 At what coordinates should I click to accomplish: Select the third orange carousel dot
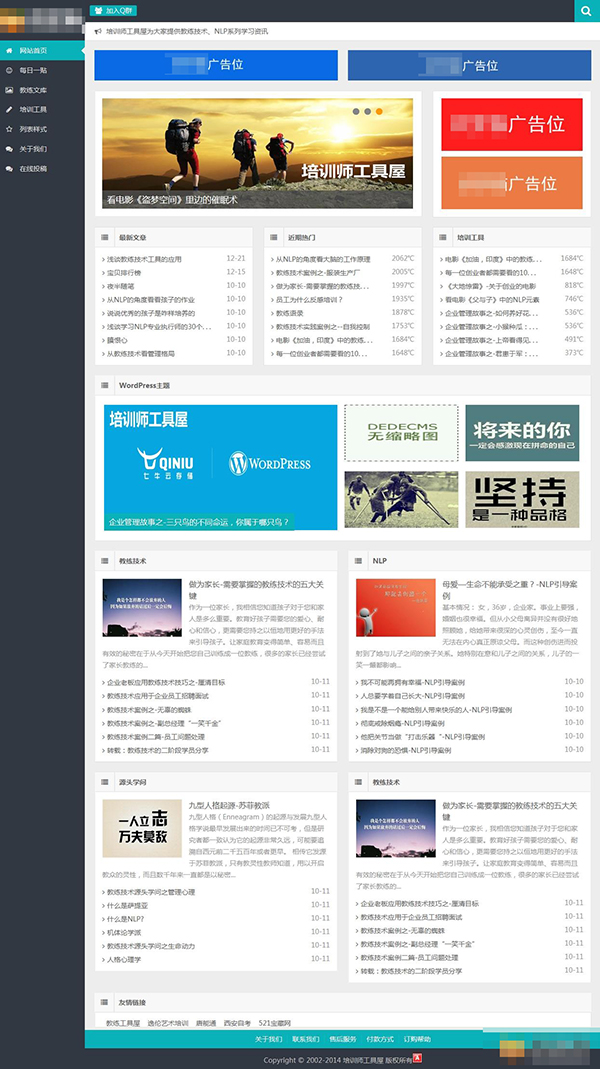pos(380,111)
